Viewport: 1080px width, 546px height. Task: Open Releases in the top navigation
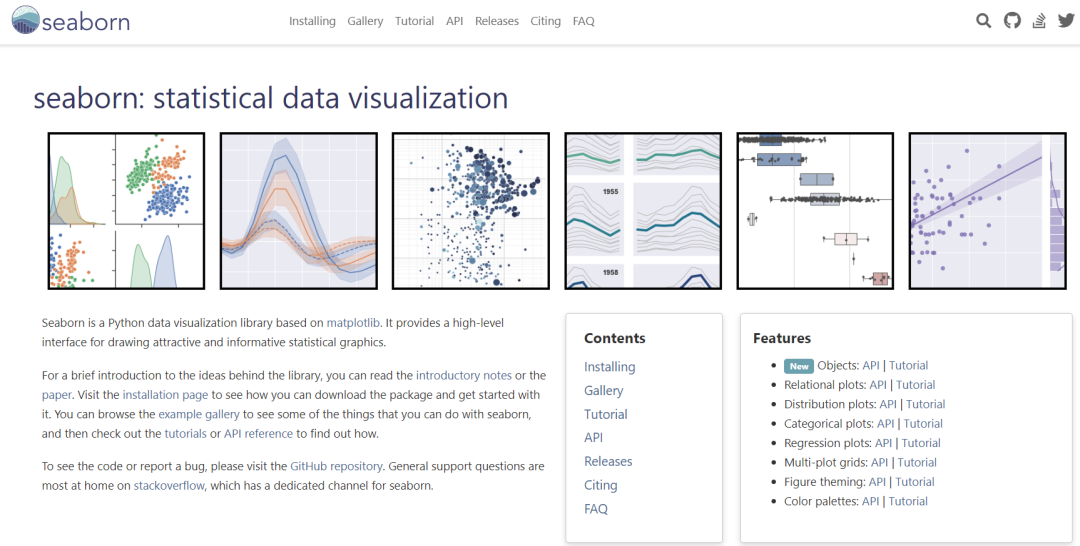497,21
